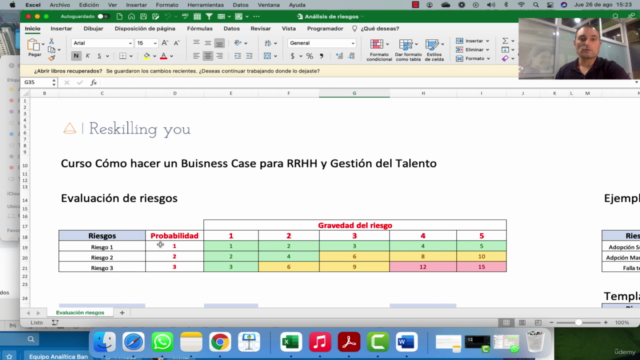Toggle the Autoguardado switch
The image size is (640, 360).
(102, 16)
